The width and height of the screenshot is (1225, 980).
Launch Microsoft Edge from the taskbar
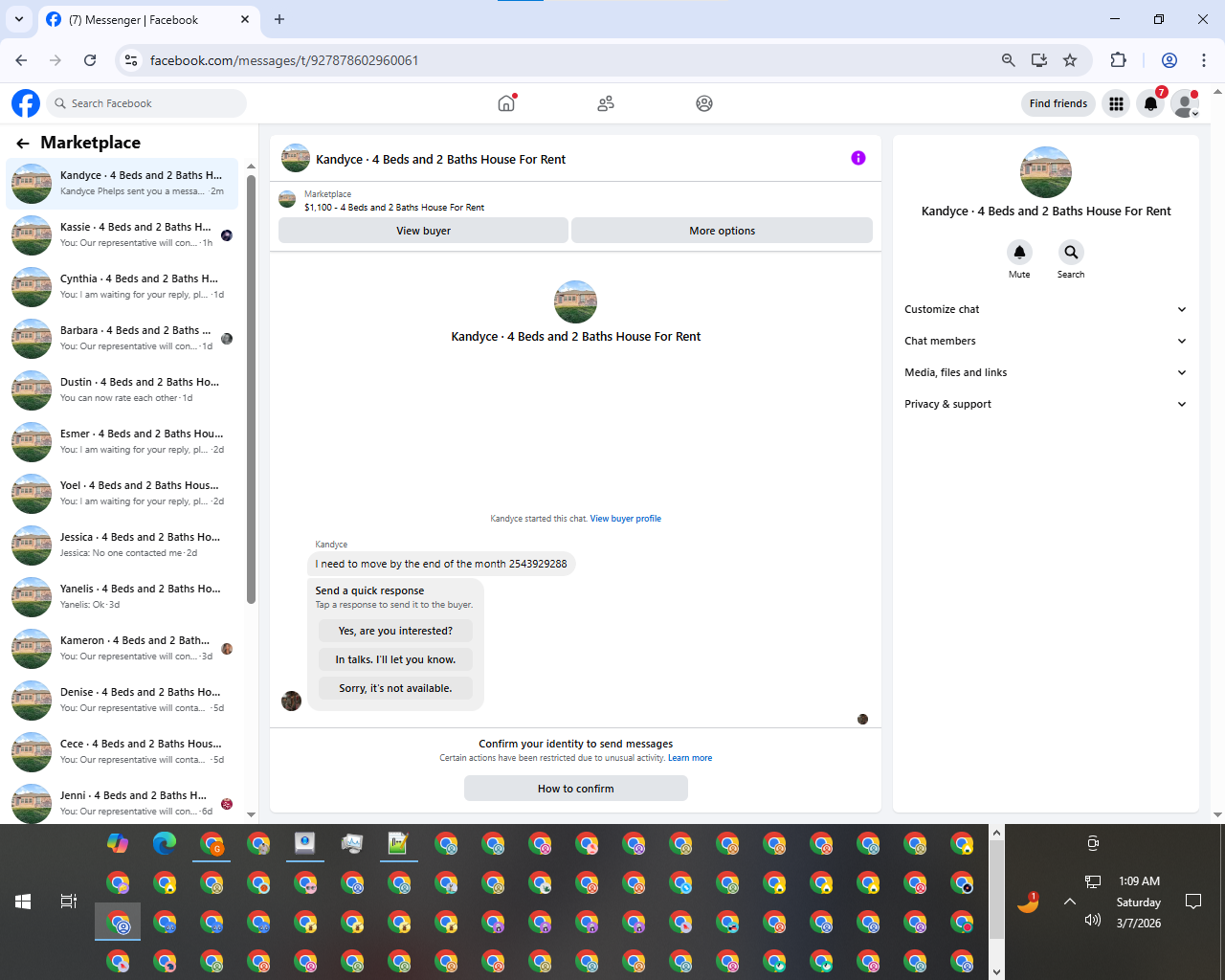tap(165, 843)
